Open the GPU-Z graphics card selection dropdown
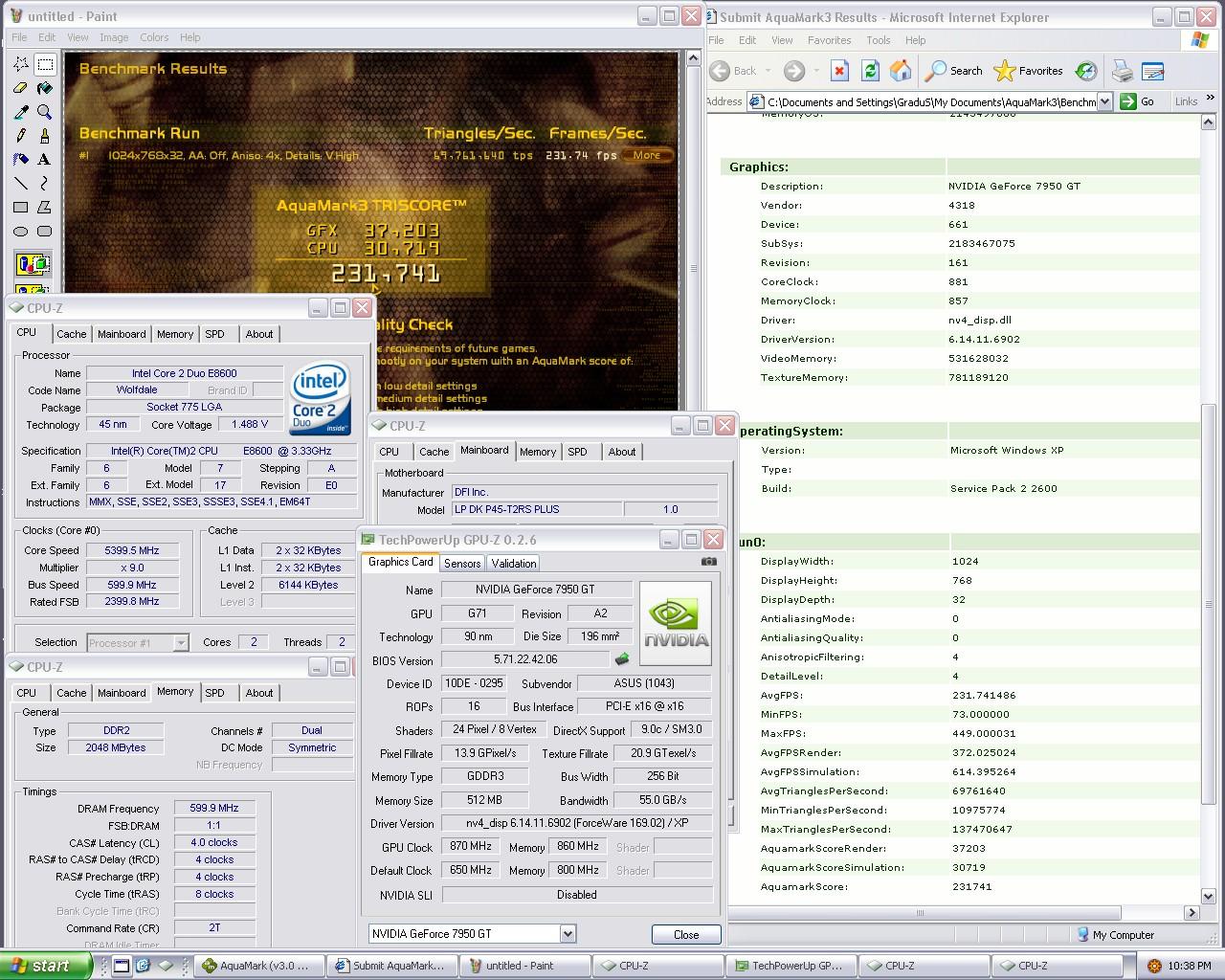 (568, 934)
